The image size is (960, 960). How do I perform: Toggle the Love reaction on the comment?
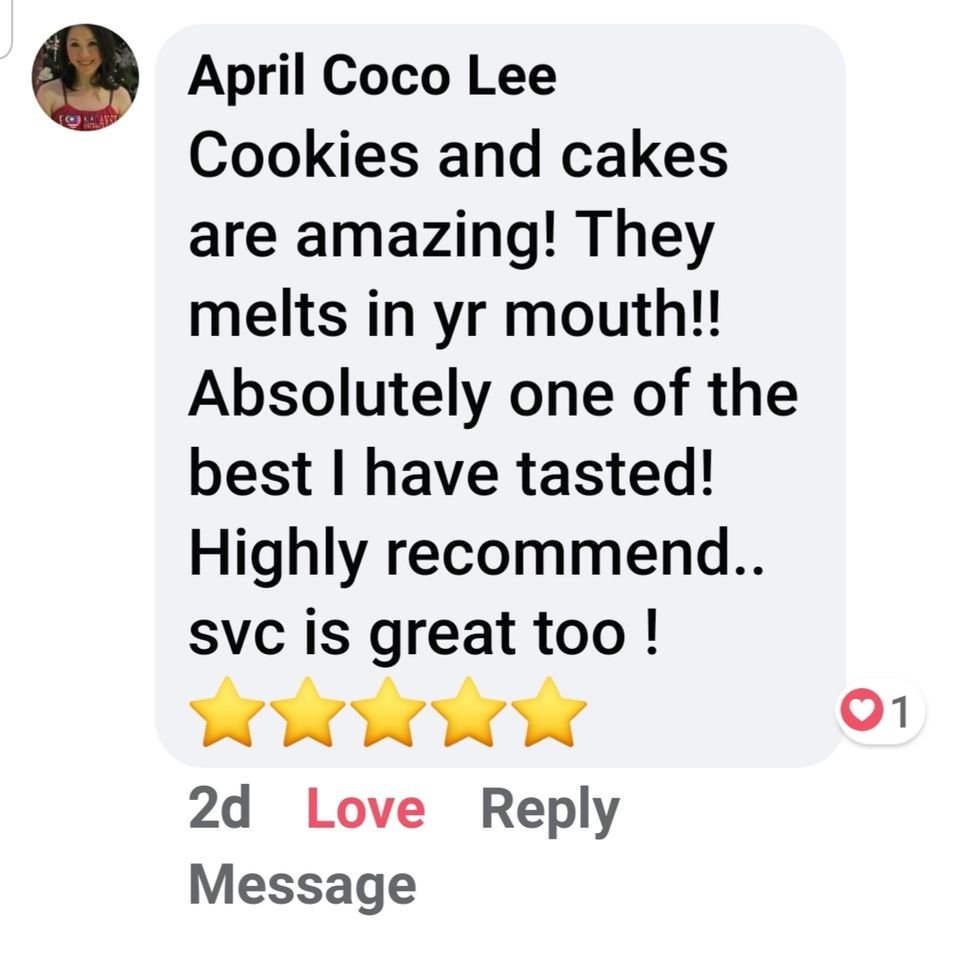[366, 808]
